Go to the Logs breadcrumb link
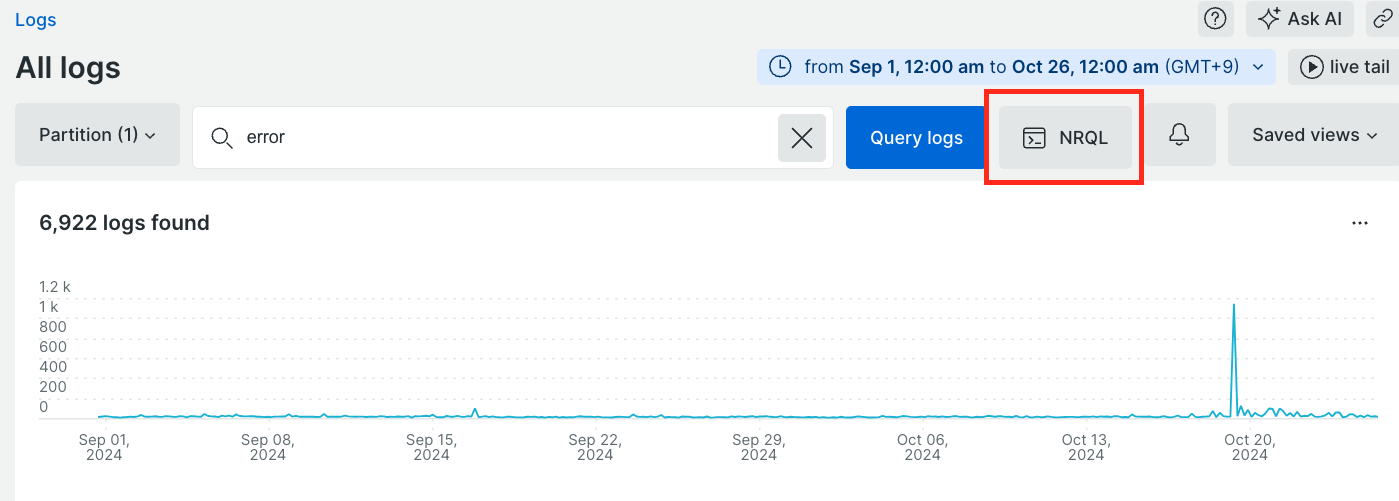 pos(36,20)
